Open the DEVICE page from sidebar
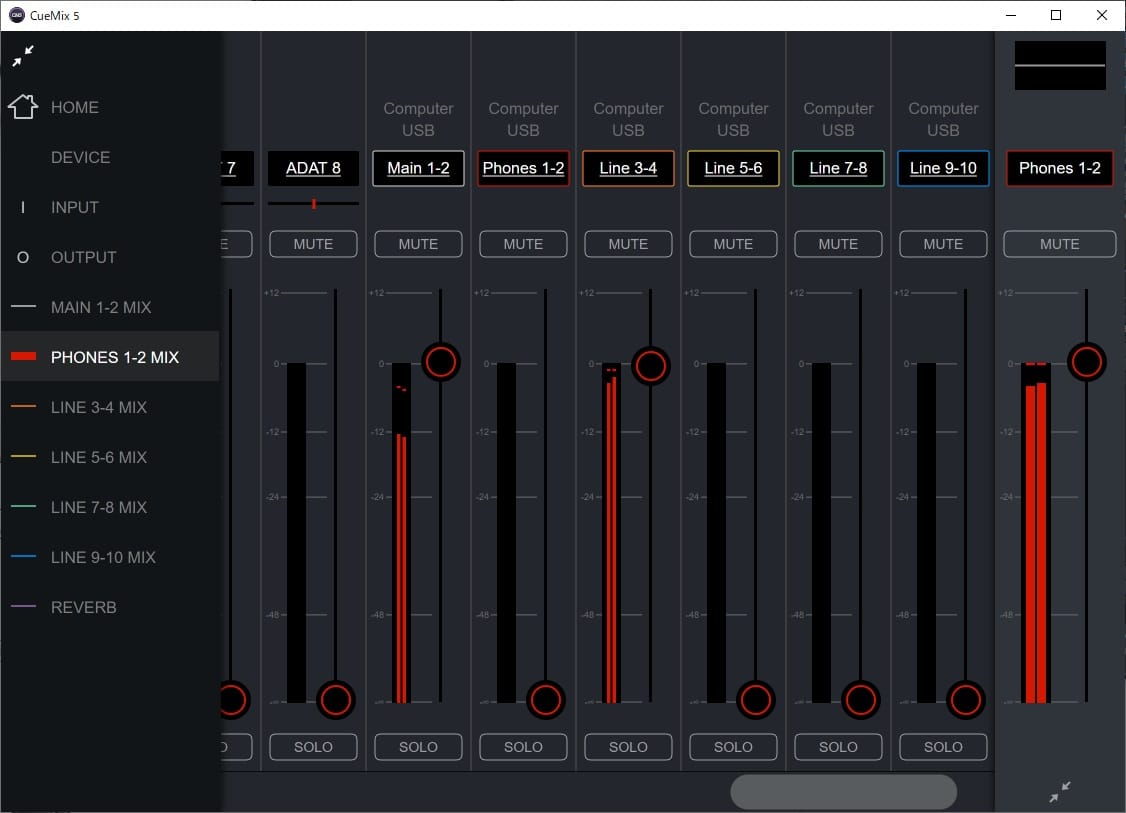This screenshot has height=813, width=1126. [x=81, y=157]
